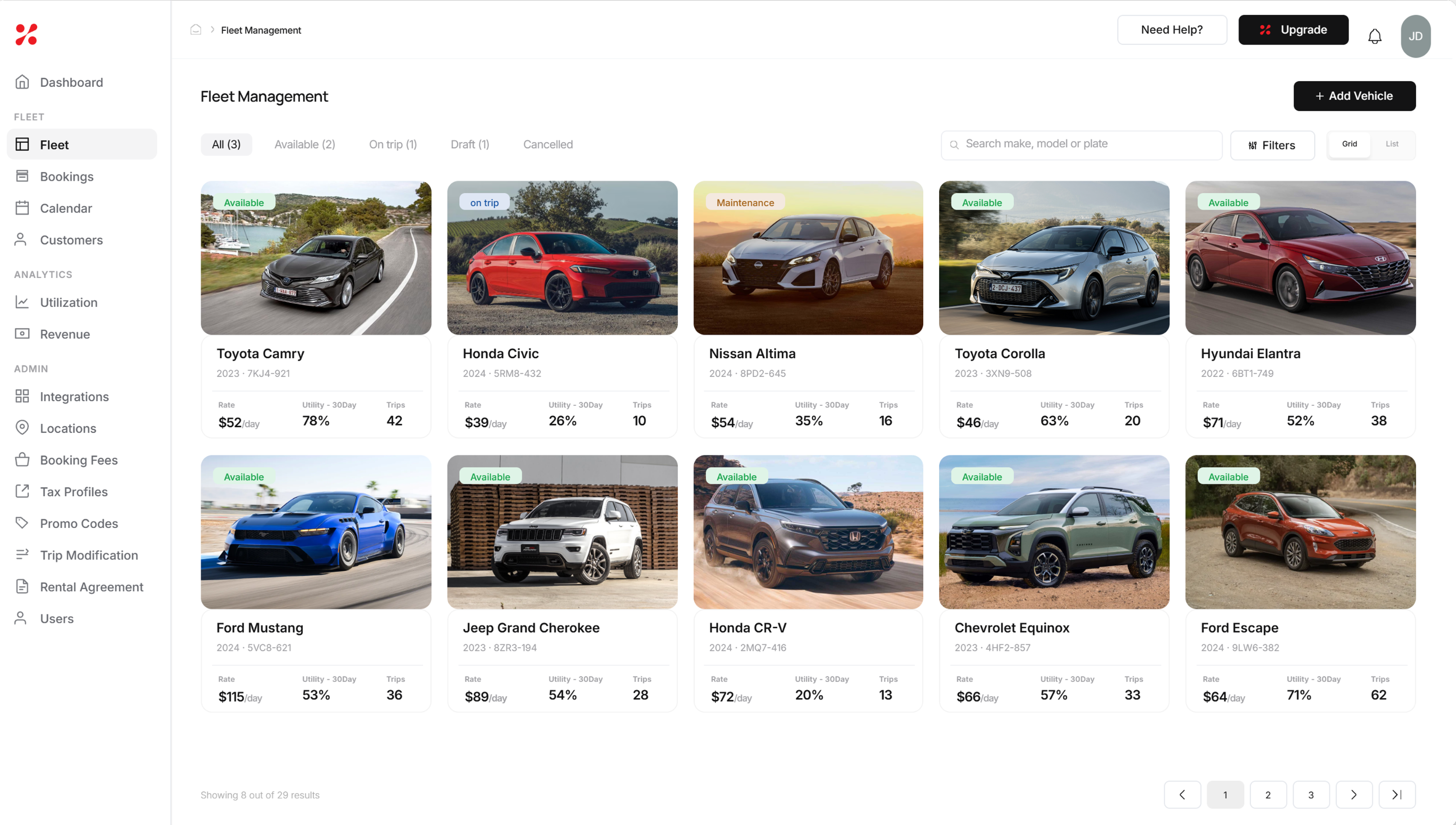1456x825 pixels.
Task: Click the Fleet Management breadcrumb
Action: pyautogui.click(x=261, y=30)
